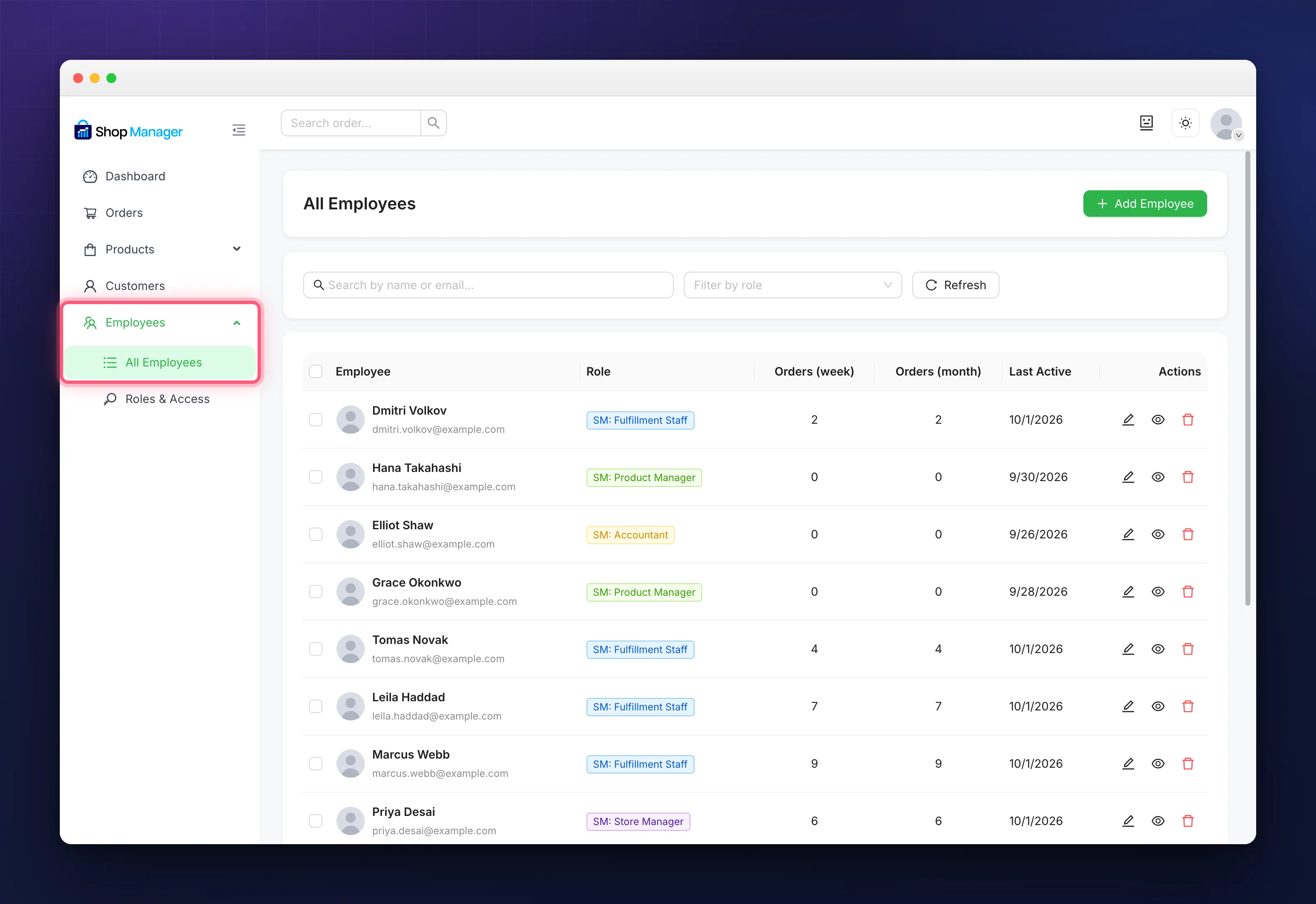Edit Priya Desai with pencil icon
The width and height of the screenshot is (1316, 904).
[x=1128, y=821]
